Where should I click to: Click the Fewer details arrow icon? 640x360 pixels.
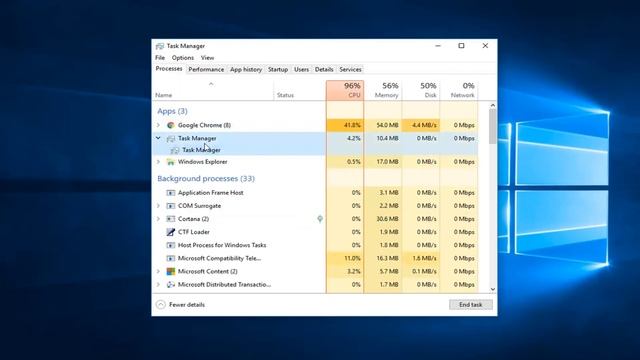coord(161,304)
